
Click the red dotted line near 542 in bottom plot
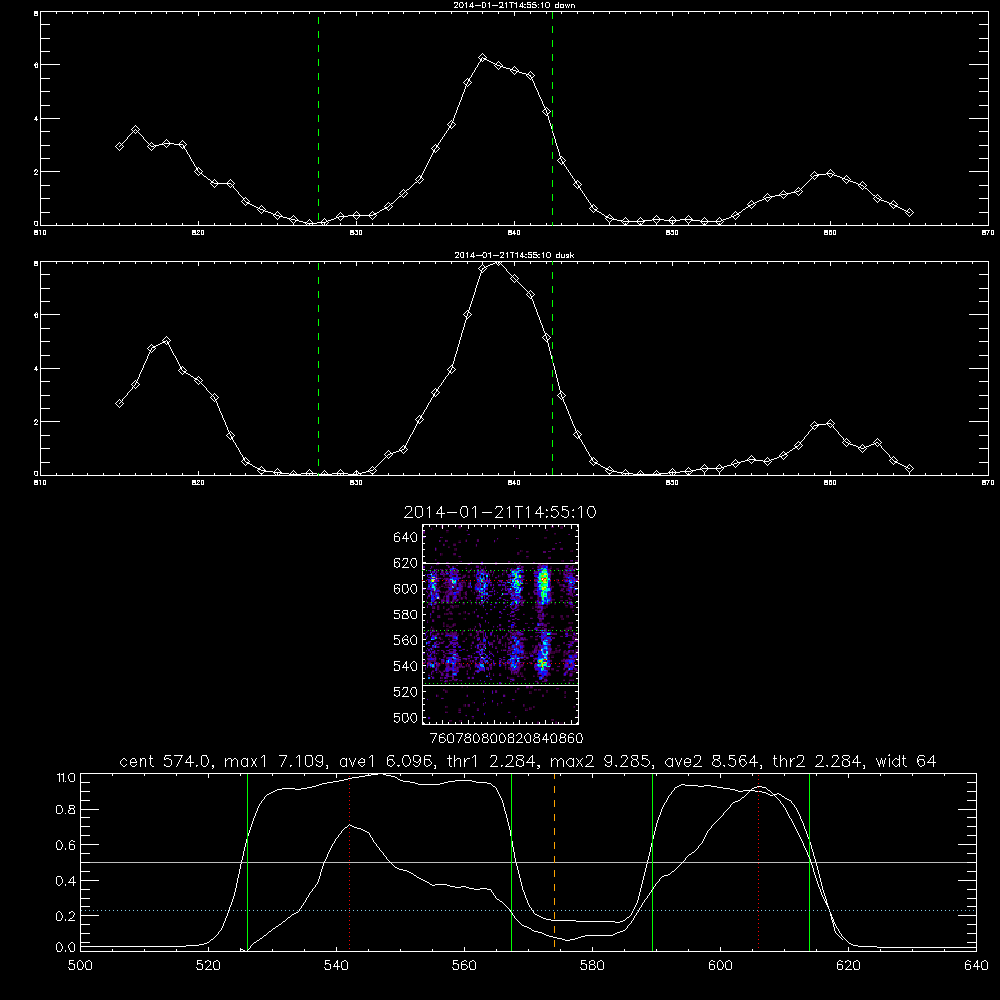[349, 862]
